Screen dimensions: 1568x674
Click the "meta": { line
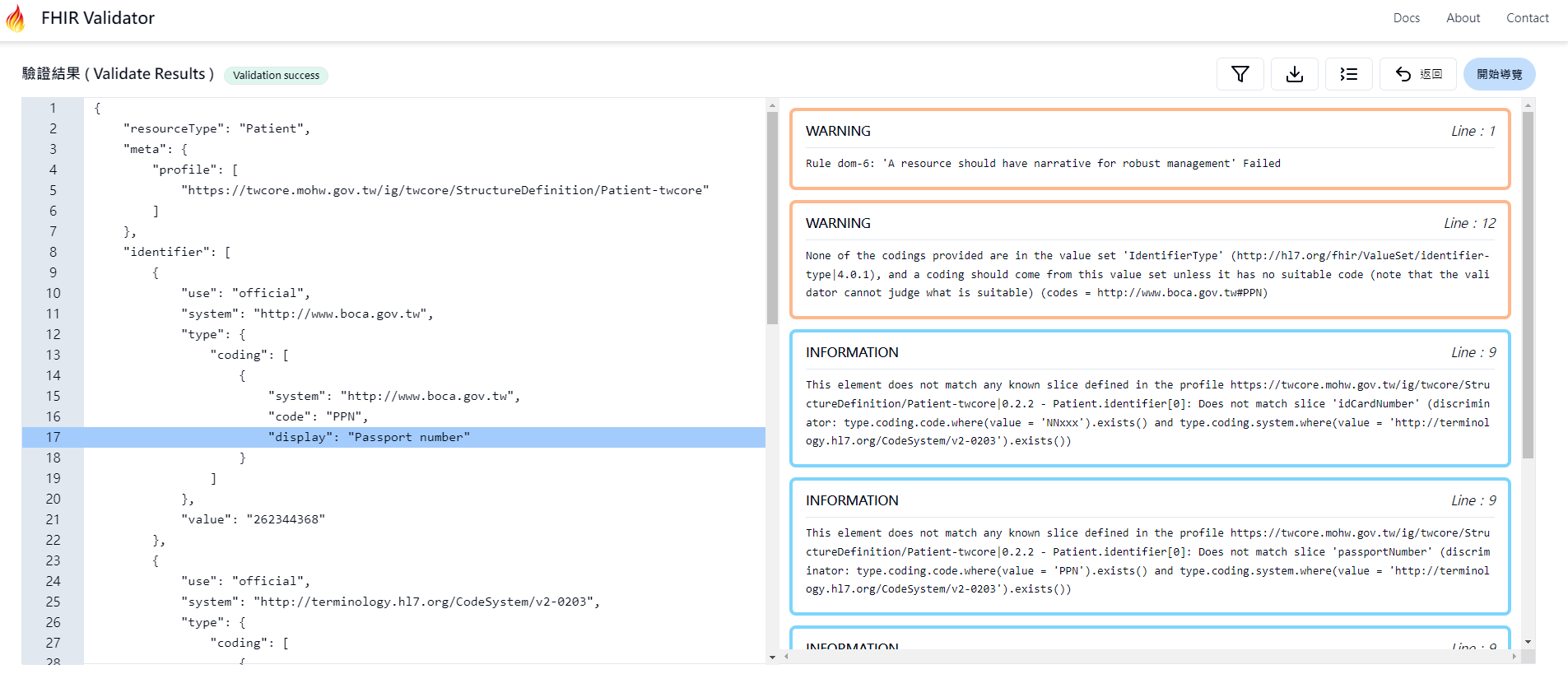coord(156,149)
